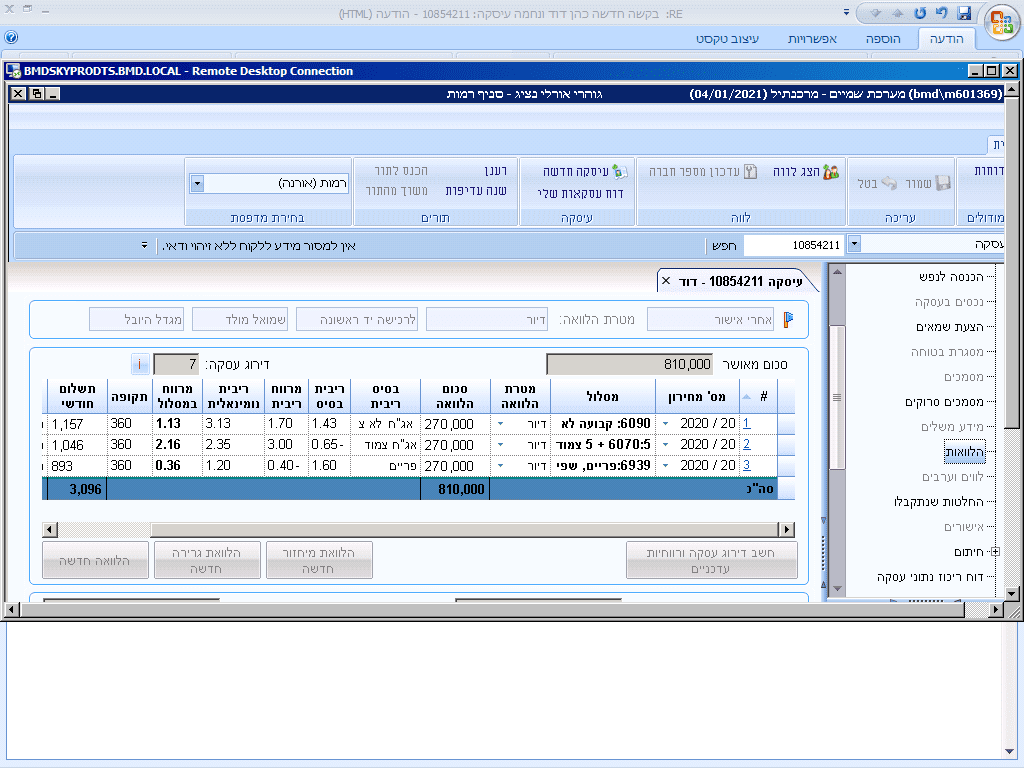Open Outlook help question mark icon

tap(11, 38)
